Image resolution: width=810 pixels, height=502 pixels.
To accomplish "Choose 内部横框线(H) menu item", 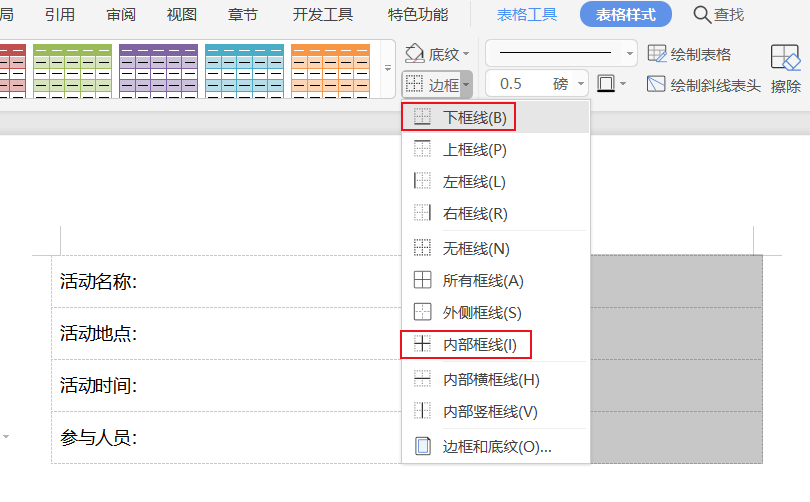I will coord(495,380).
